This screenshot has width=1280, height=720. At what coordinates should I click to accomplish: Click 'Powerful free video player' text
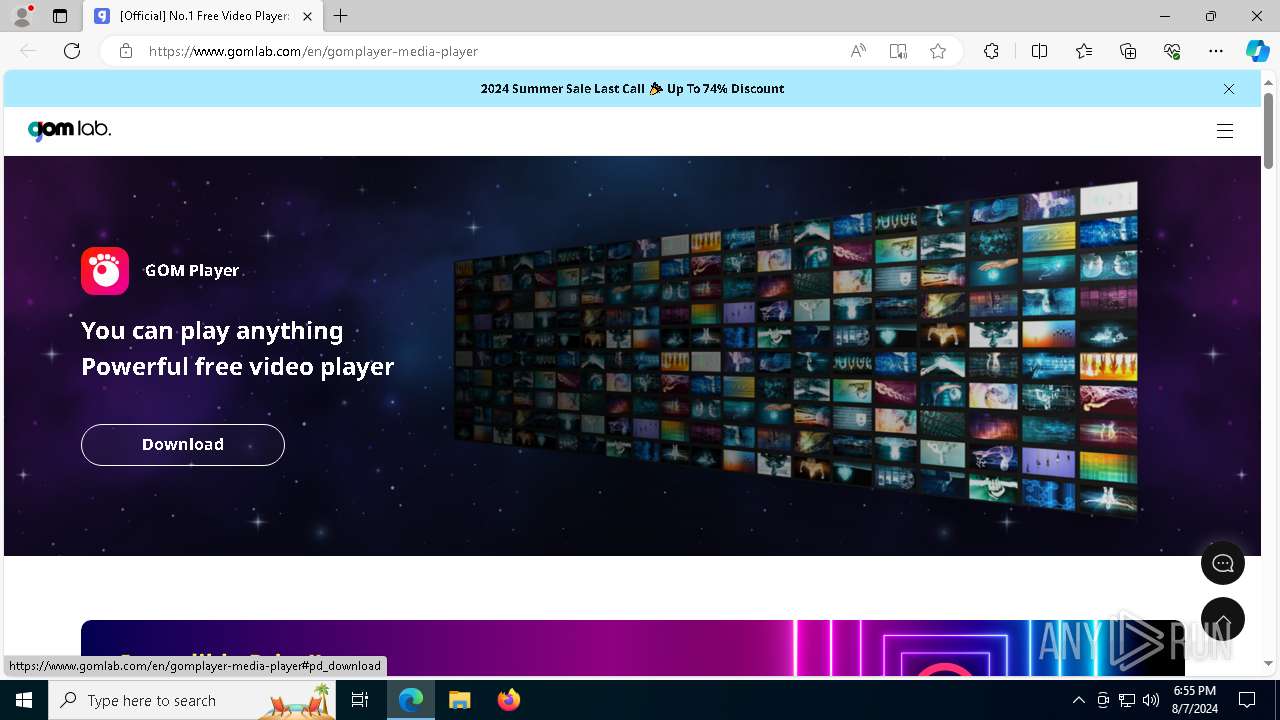[x=238, y=367]
